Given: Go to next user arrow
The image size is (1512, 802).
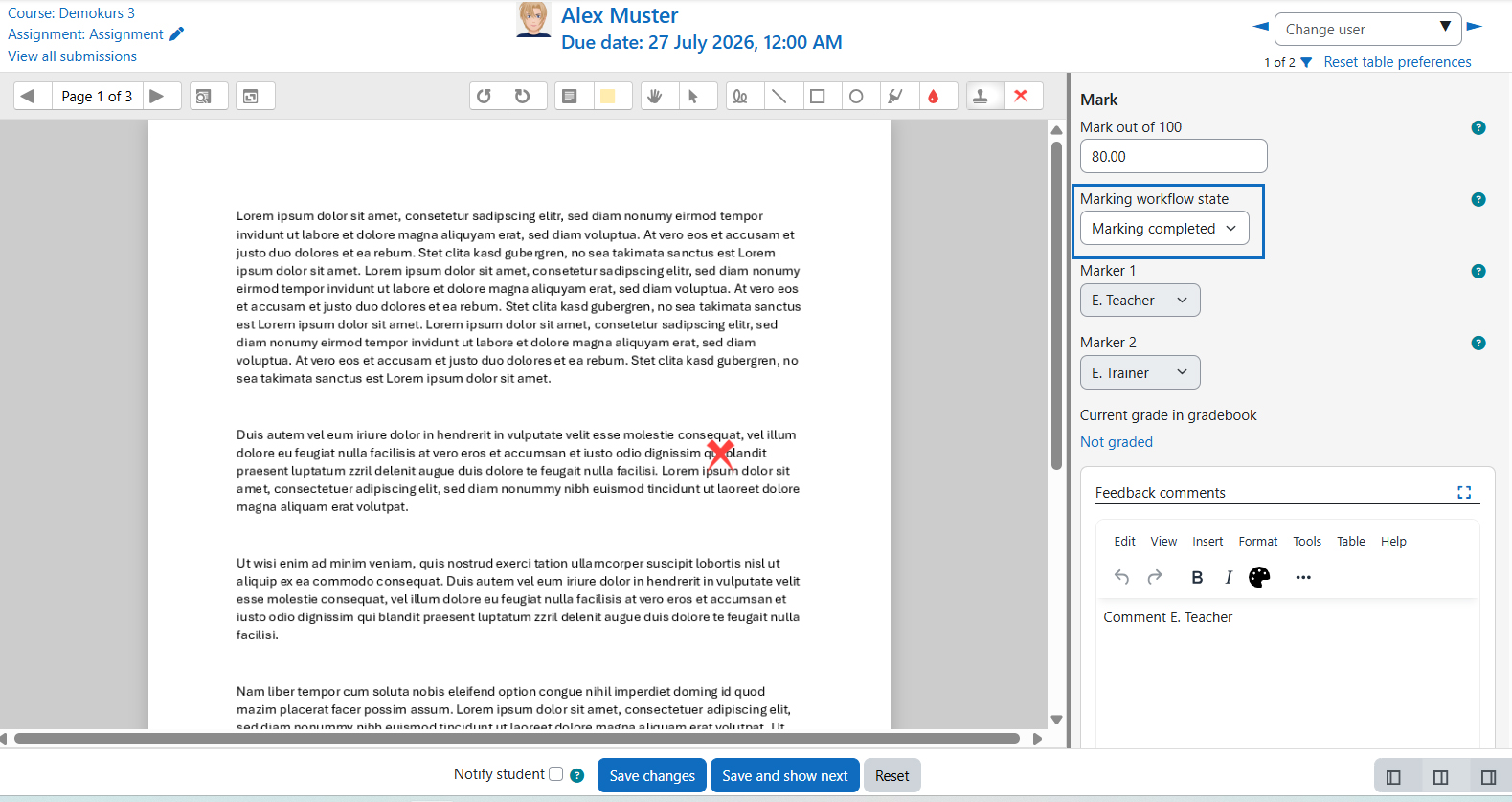Looking at the screenshot, I should (1475, 27).
